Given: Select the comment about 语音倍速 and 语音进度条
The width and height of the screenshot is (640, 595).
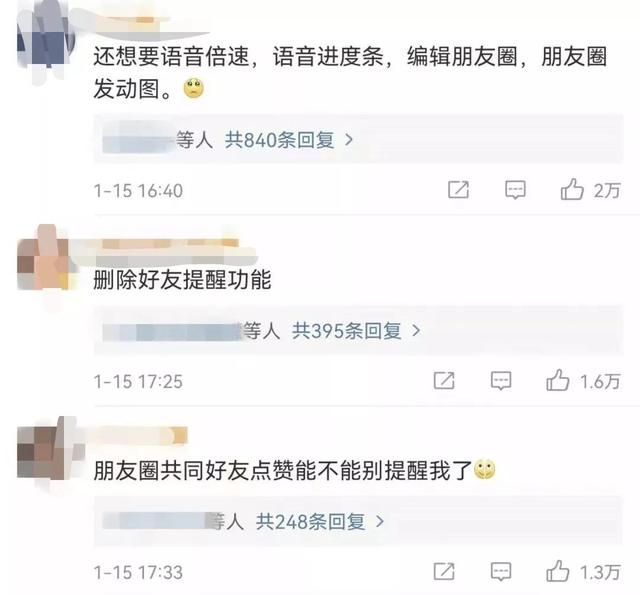Looking at the screenshot, I should (x=350, y=73).
